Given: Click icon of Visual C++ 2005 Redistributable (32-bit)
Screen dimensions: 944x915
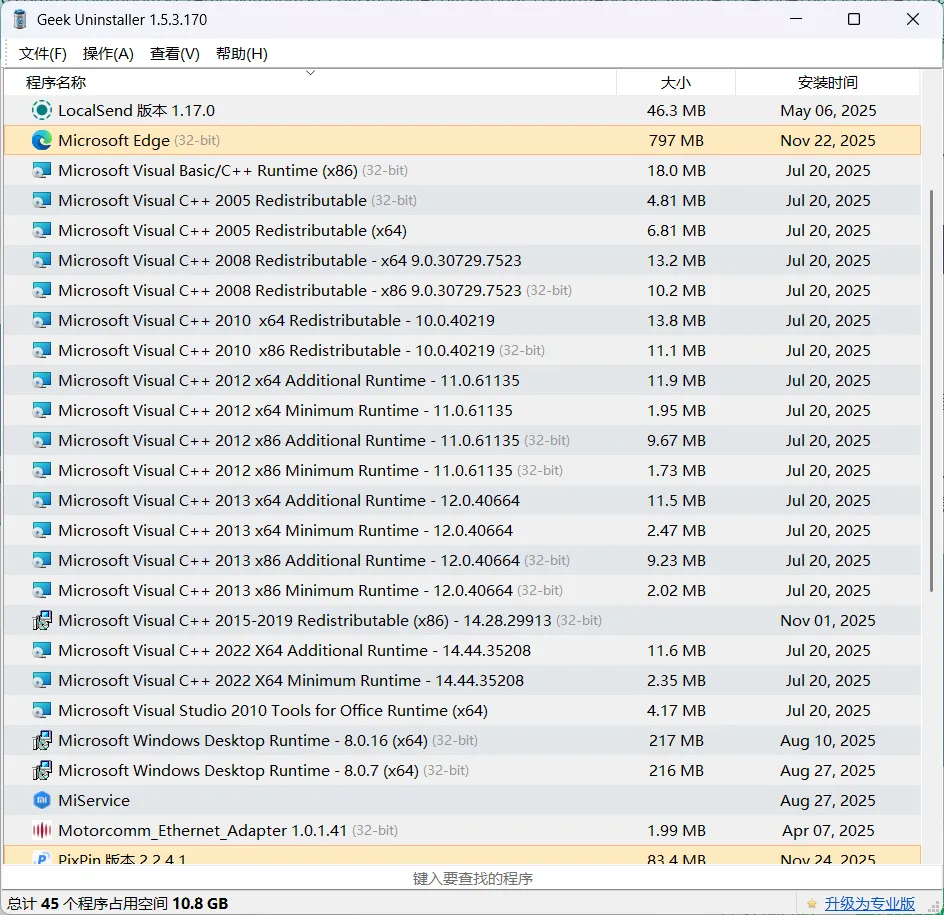Looking at the screenshot, I should (42, 200).
